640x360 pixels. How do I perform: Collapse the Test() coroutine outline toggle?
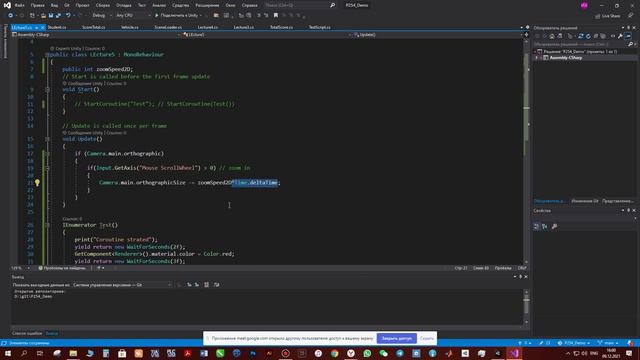(47, 225)
